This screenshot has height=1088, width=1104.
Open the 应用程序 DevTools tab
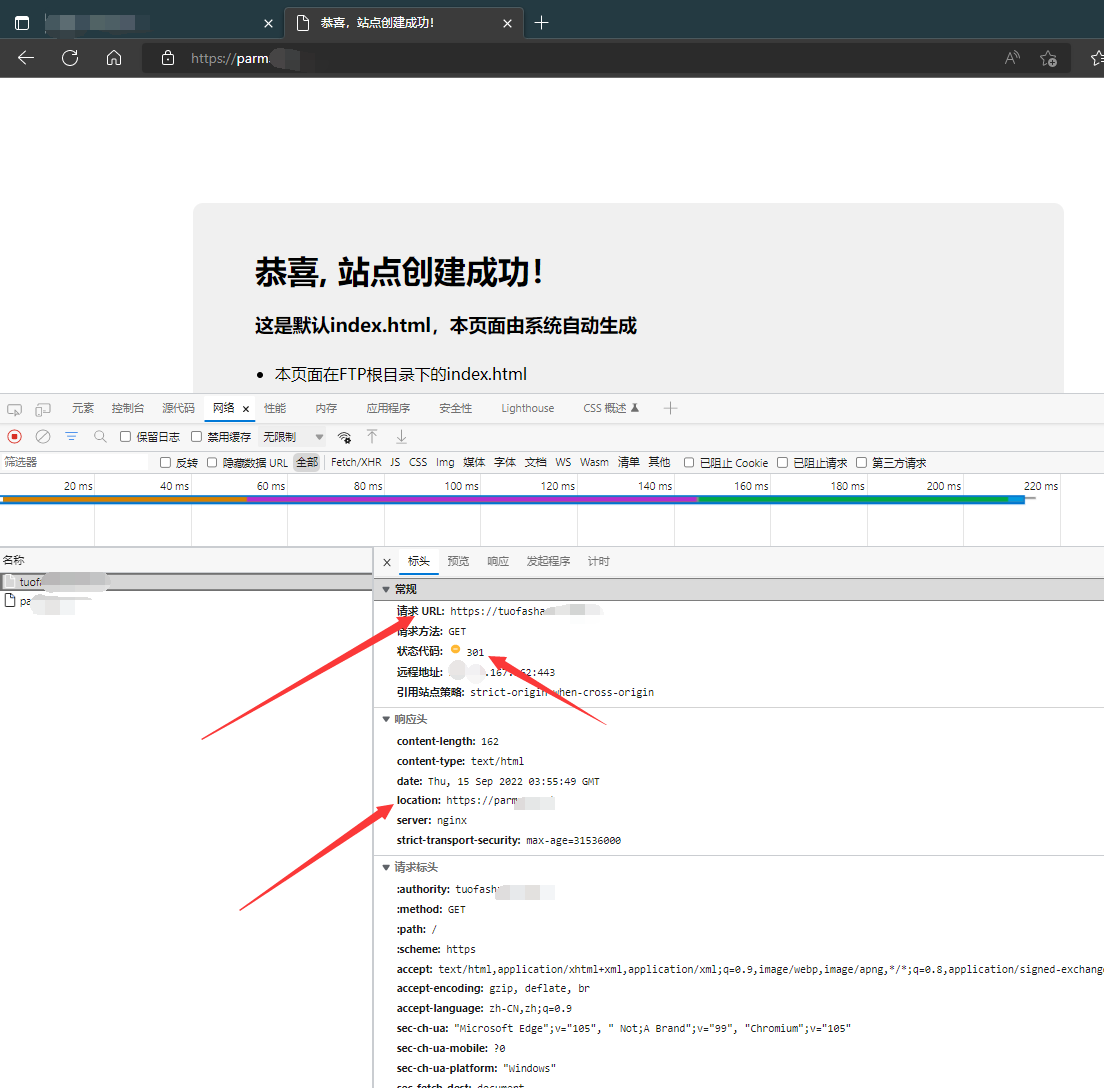click(x=388, y=408)
